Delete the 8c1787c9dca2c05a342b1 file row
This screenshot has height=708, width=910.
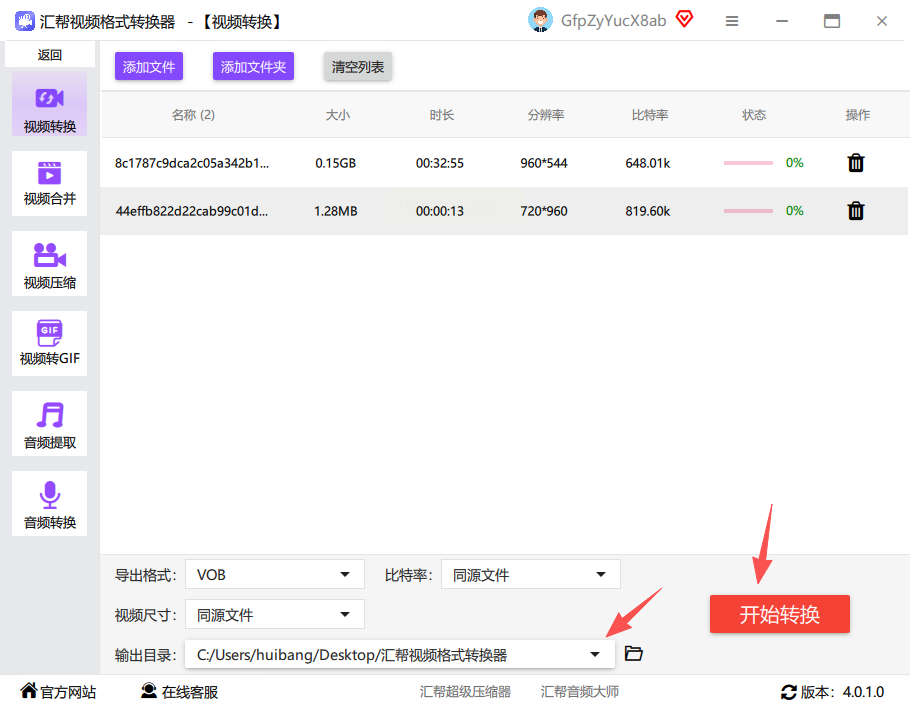coord(855,163)
